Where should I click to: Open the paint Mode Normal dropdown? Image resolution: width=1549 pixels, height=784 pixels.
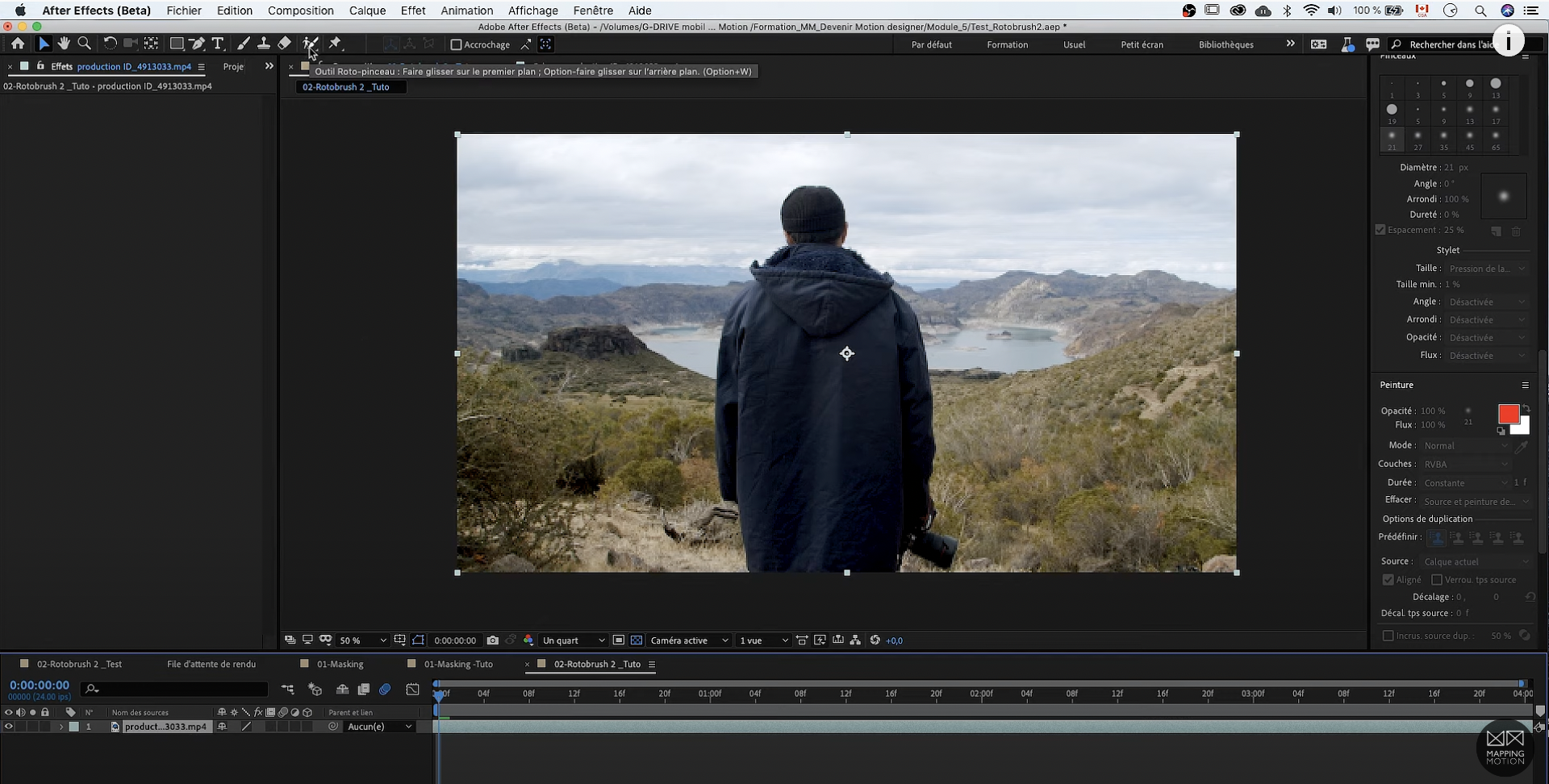click(1465, 445)
